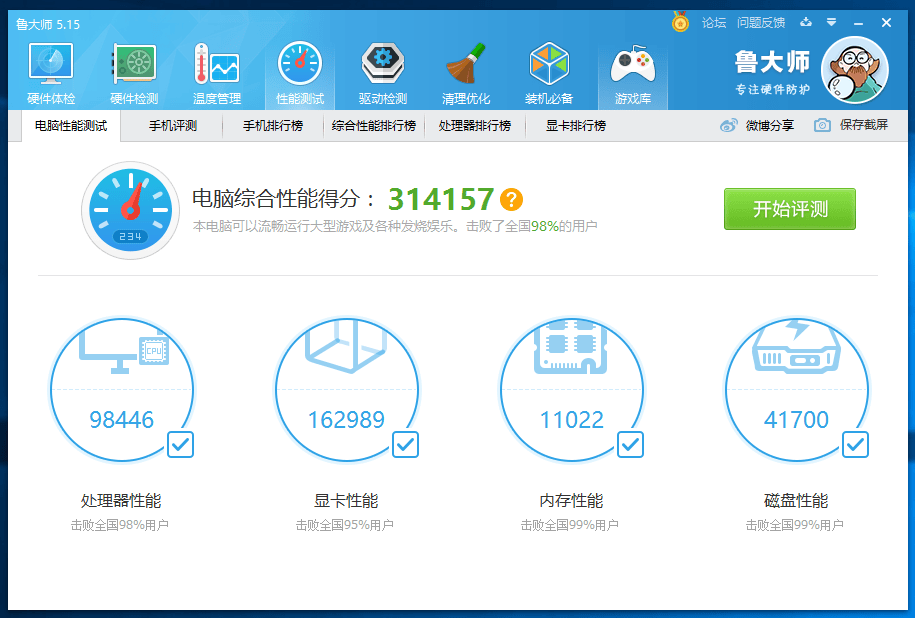The width and height of the screenshot is (915, 618).
Task: Click the 微博分享 share link
Action: [x=757, y=125]
